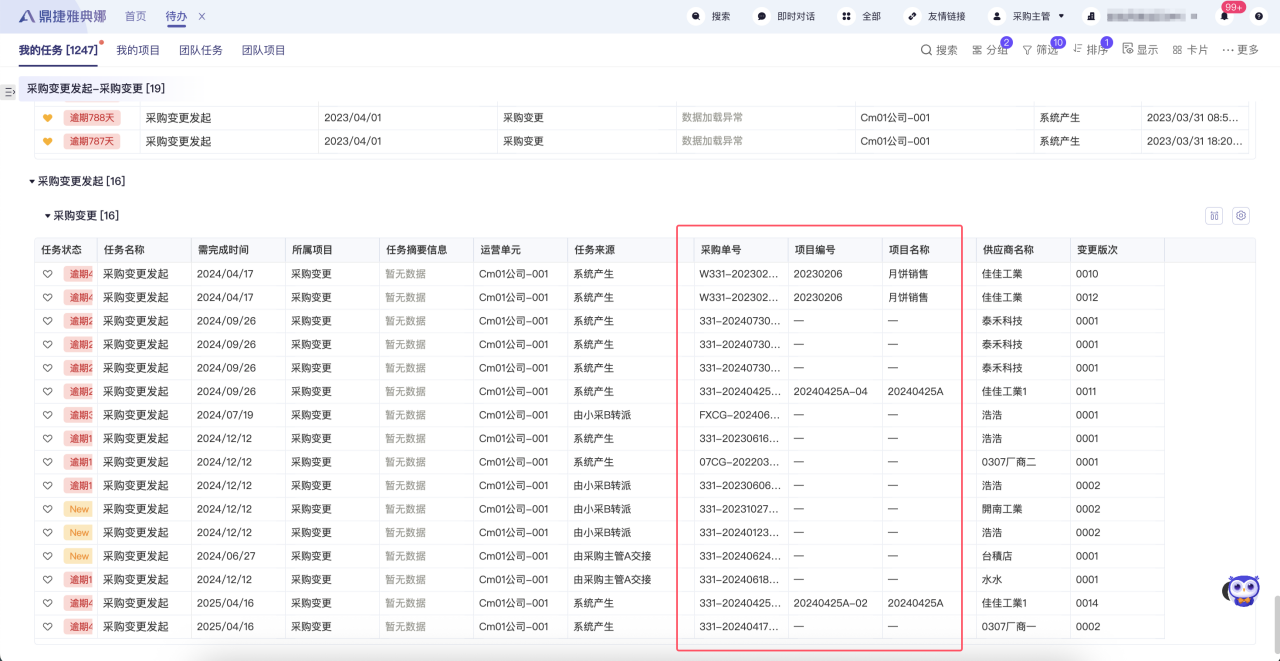The width and height of the screenshot is (1280, 661).
Task: Toggle the left sidebar expand icon
Action: pos(10,91)
